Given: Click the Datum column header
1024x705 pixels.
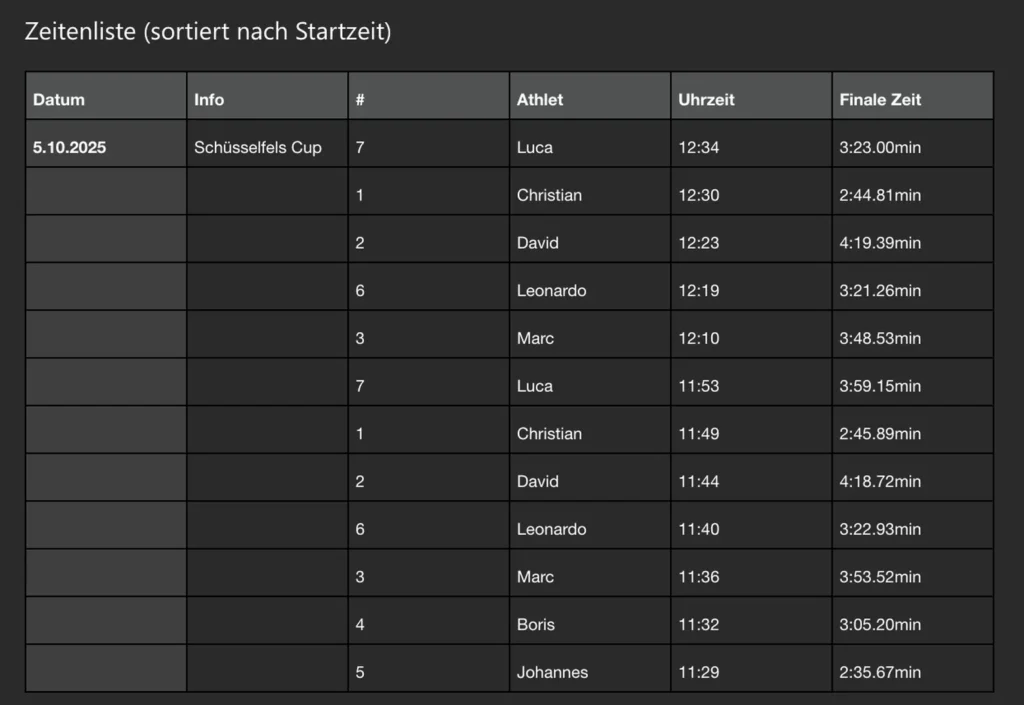Looking at the screenshot, I should 59,100.
